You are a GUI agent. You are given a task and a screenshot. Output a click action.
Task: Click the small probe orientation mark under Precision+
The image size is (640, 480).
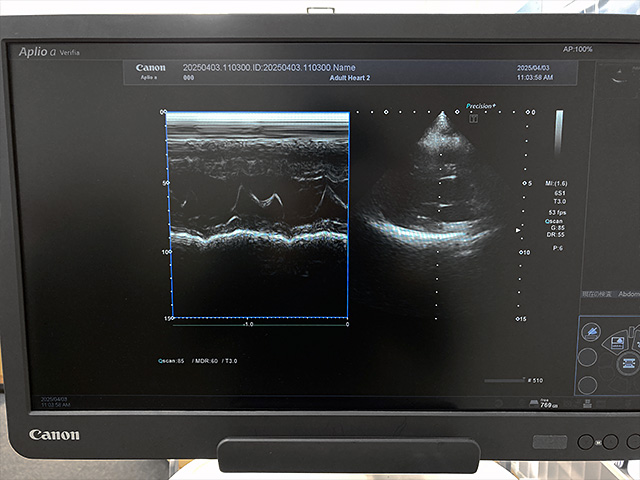click(x=473, y=118)
